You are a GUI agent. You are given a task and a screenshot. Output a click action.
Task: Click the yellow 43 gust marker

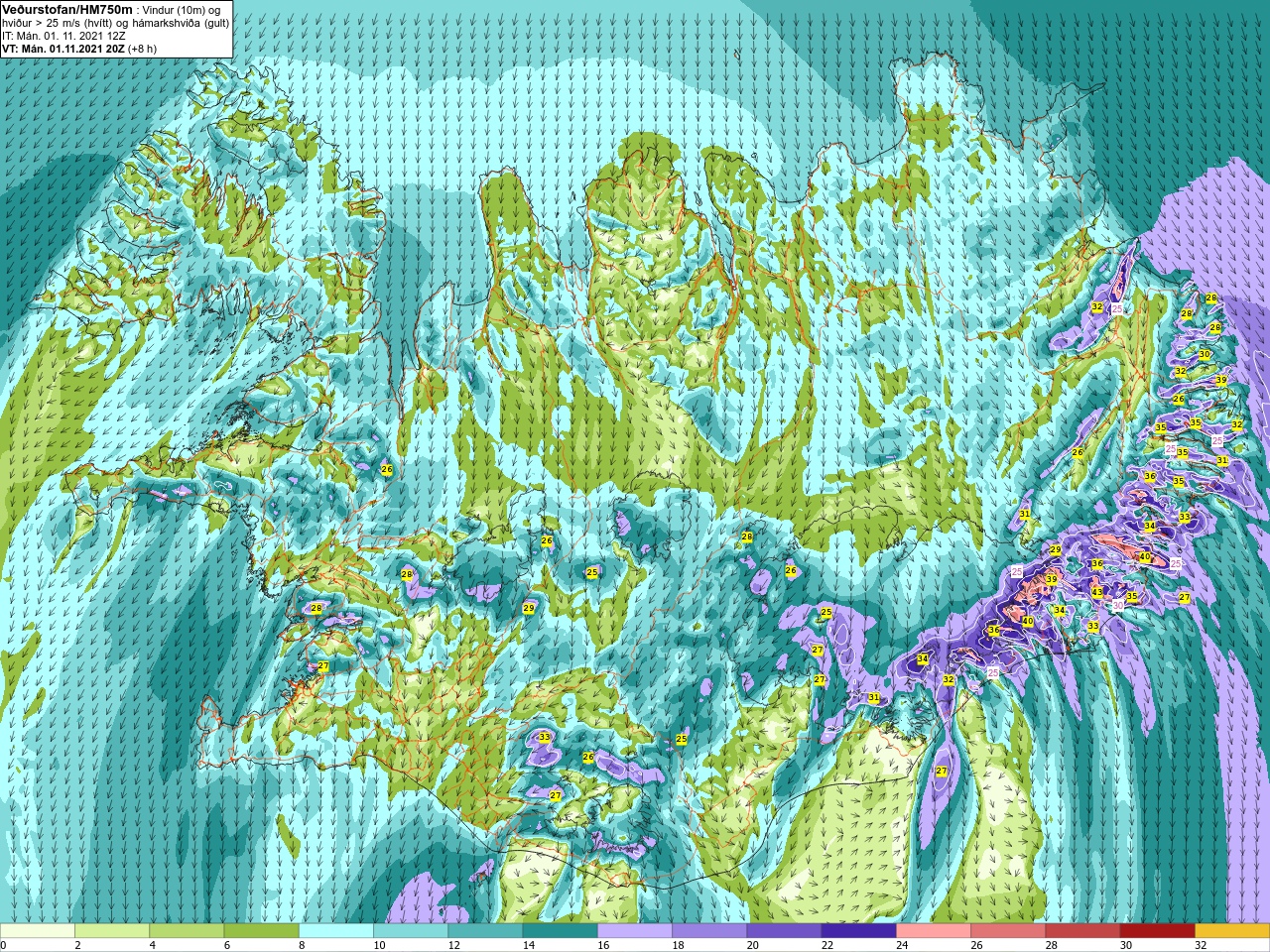(x=1096, y=592)
